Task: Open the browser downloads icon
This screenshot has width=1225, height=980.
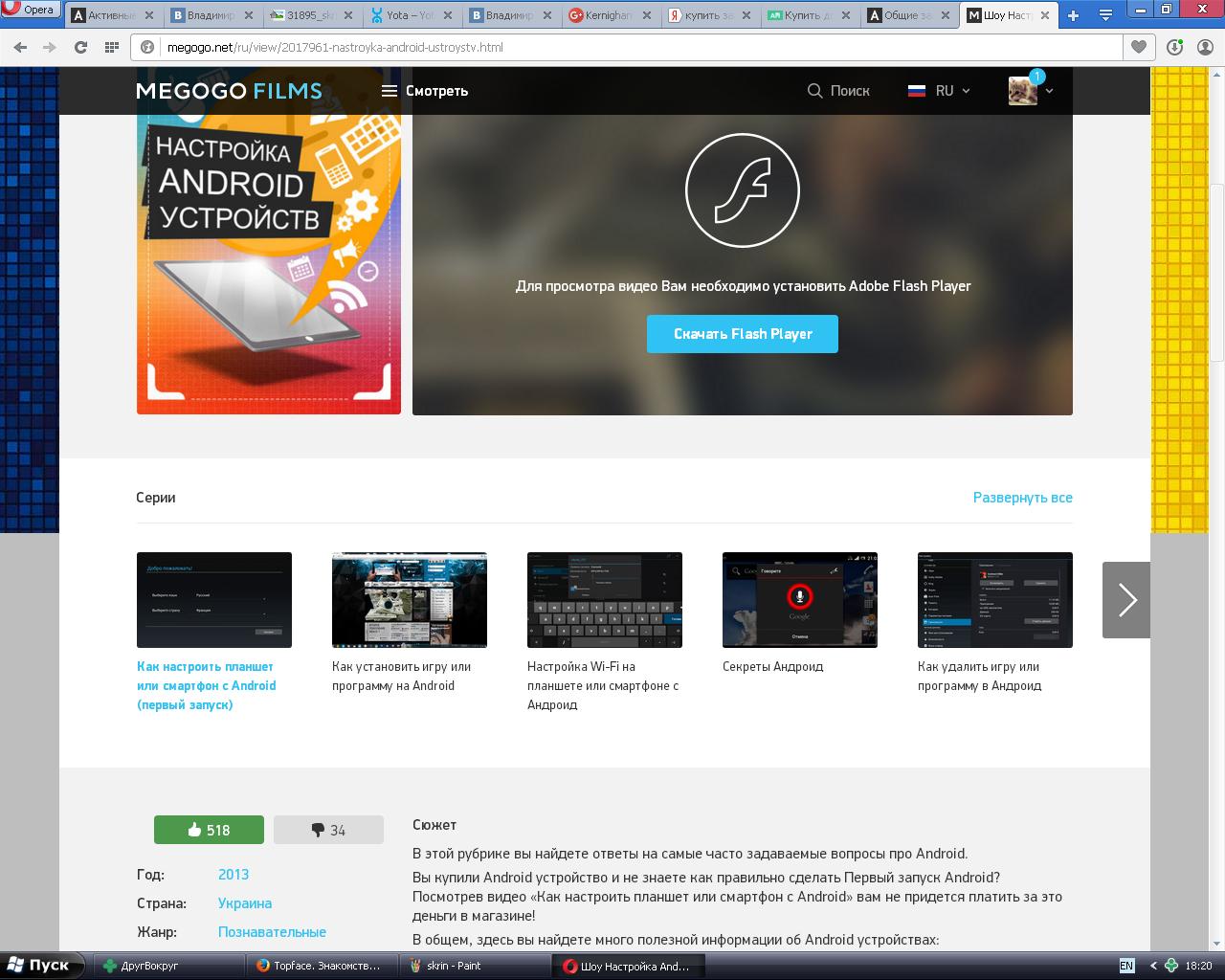Action: 1174,47
